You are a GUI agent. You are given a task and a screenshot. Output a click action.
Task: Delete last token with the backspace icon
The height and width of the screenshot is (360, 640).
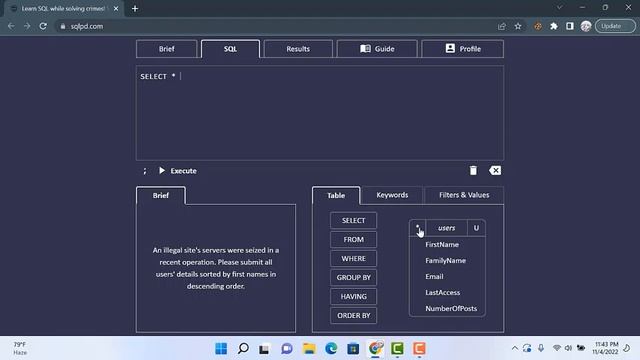pyautogui.click(x=495, y=170)
